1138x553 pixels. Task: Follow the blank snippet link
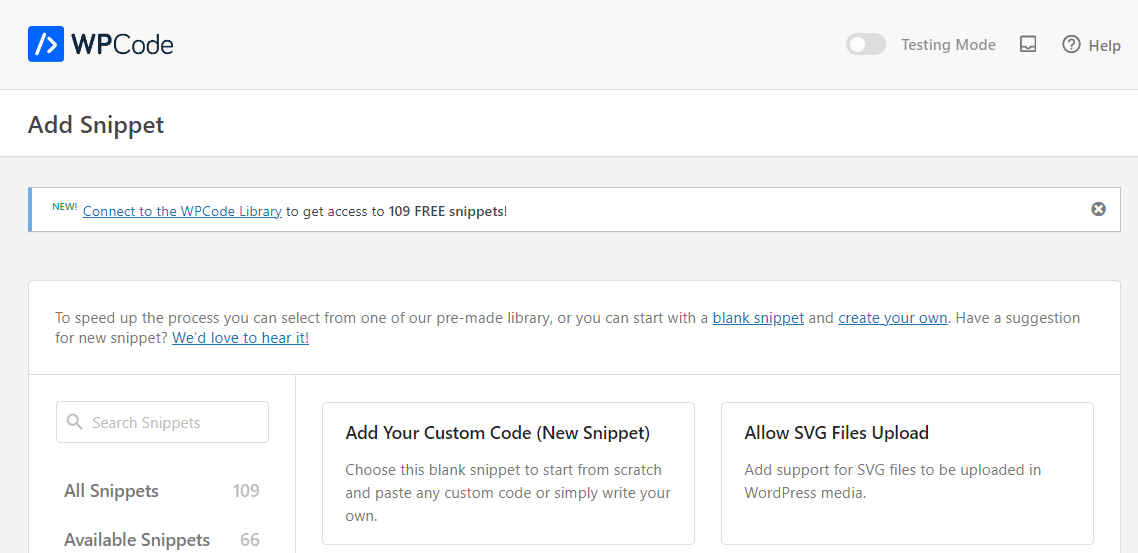tap(758, 318)
